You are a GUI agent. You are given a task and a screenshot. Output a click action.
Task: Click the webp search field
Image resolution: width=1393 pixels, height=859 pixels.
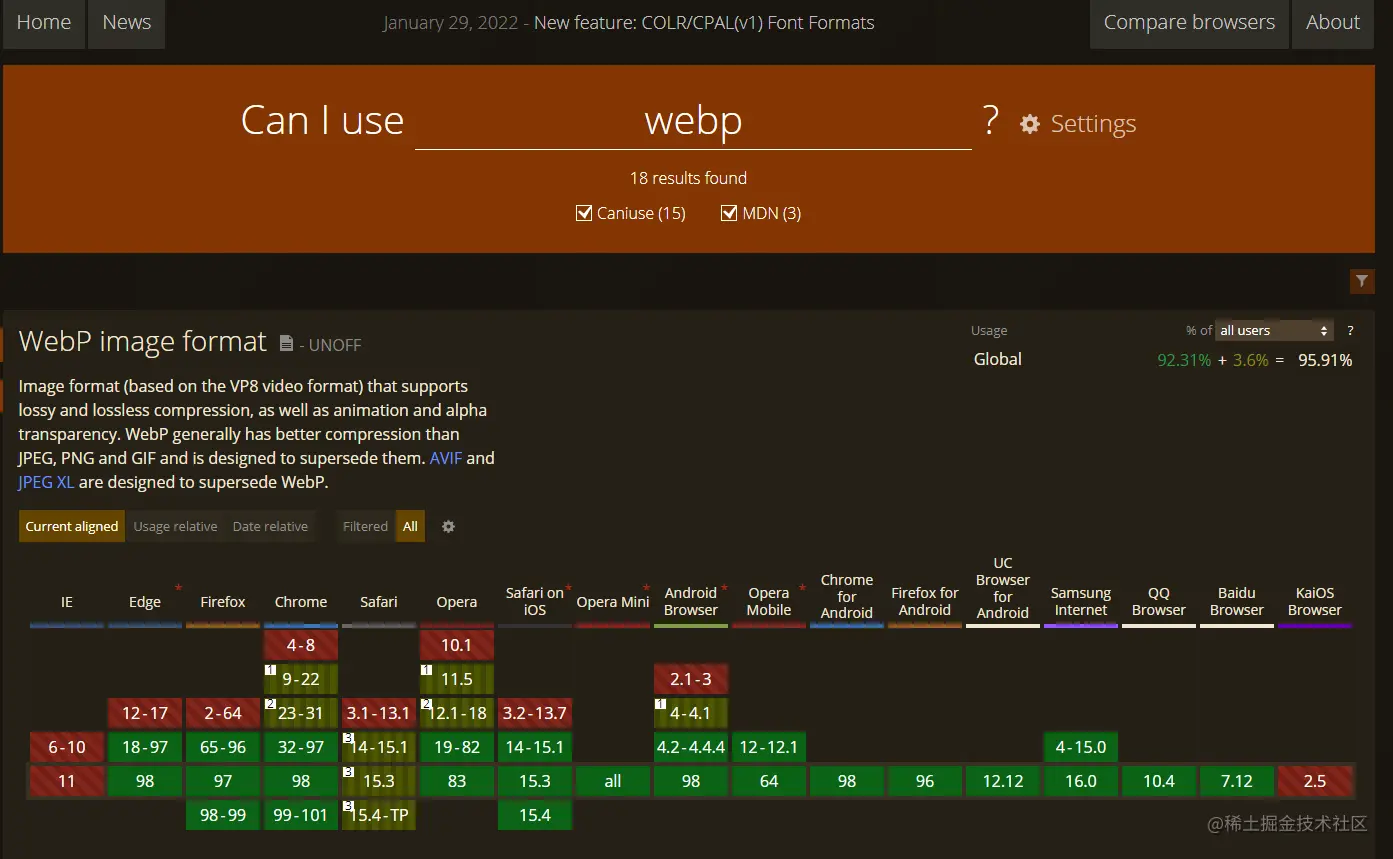click(x=693, y=121)
